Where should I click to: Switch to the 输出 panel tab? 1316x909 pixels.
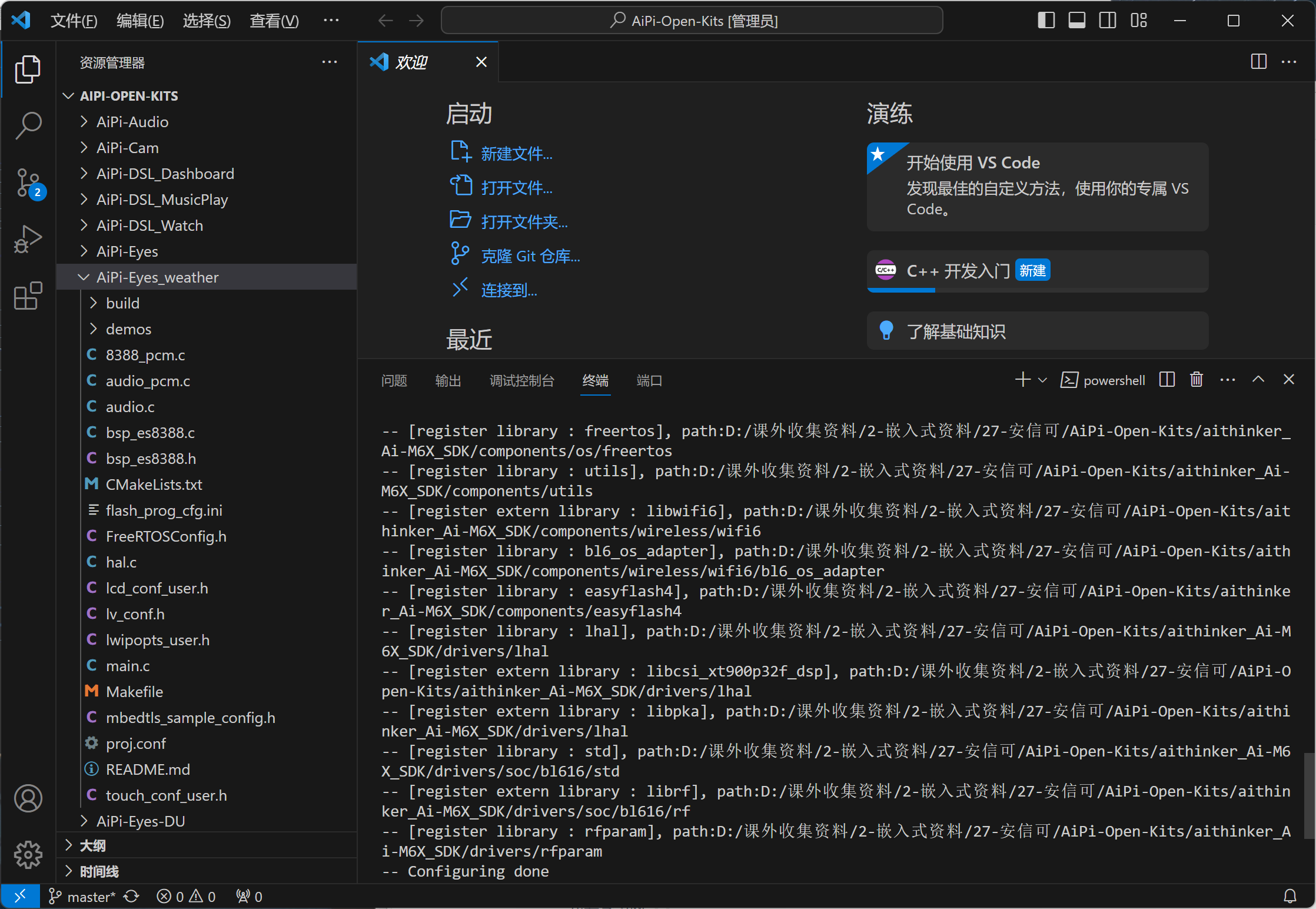448,380
